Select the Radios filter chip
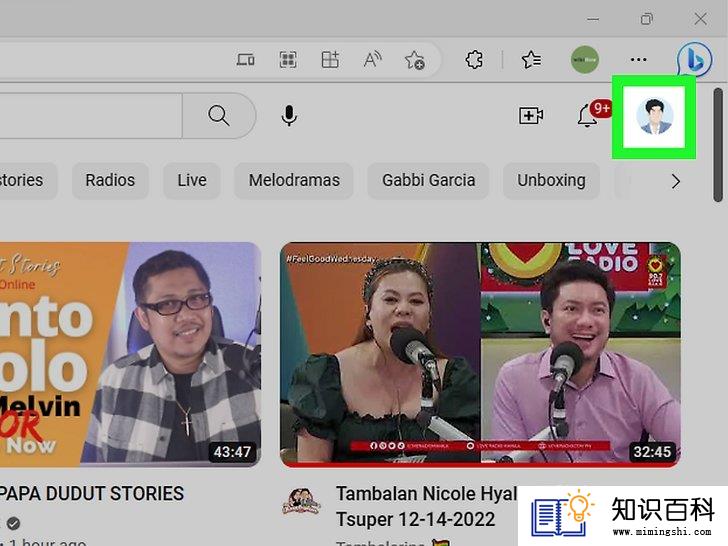This screenshot has width=728, height=546. tap(110, 180)
